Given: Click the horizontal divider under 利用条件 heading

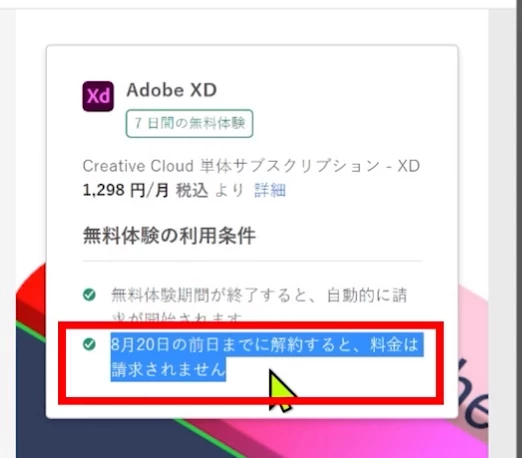Looking at the screenshot, I should click(252, 261).
